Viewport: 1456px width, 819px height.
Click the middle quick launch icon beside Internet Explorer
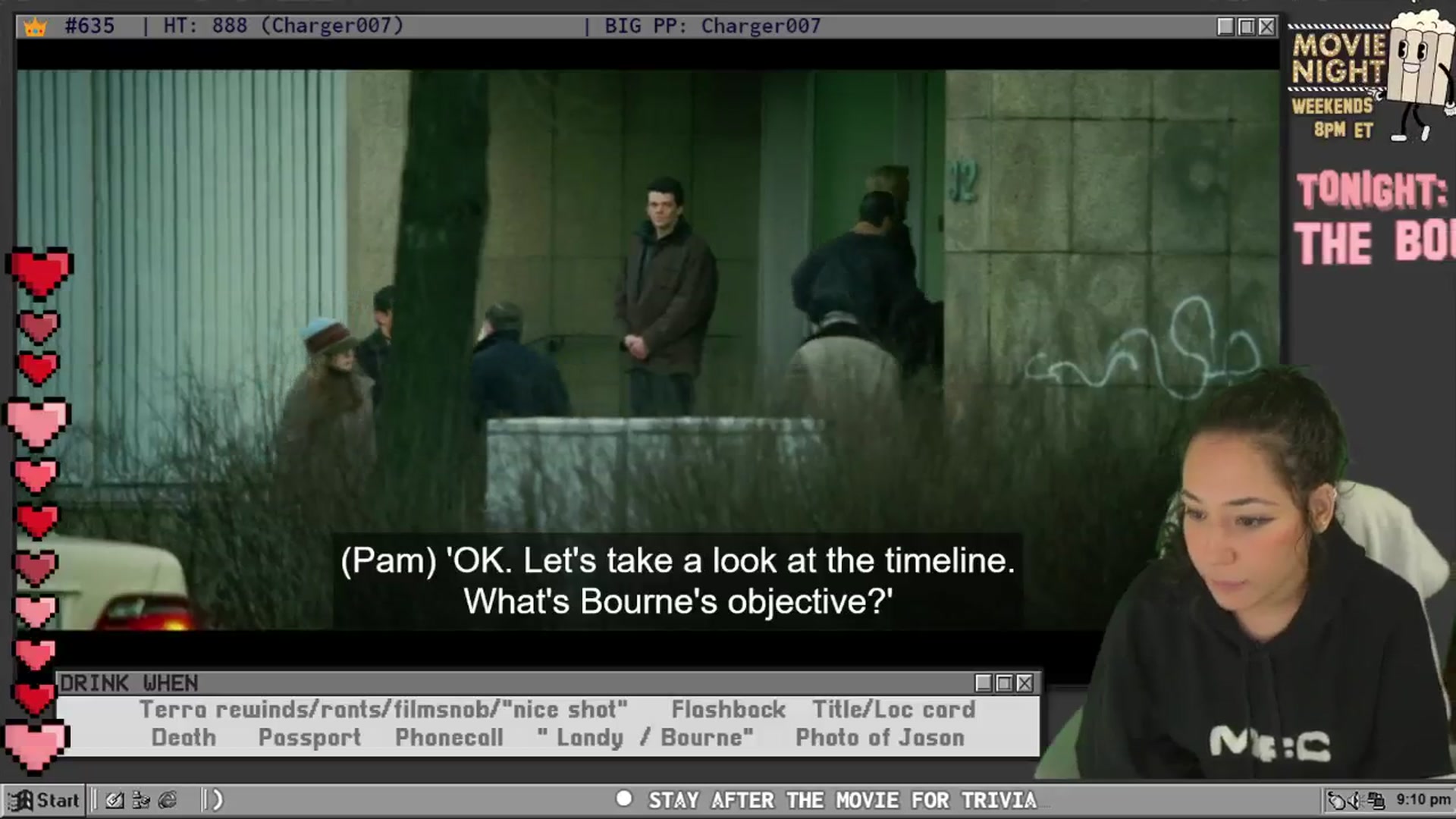[141, 800]
